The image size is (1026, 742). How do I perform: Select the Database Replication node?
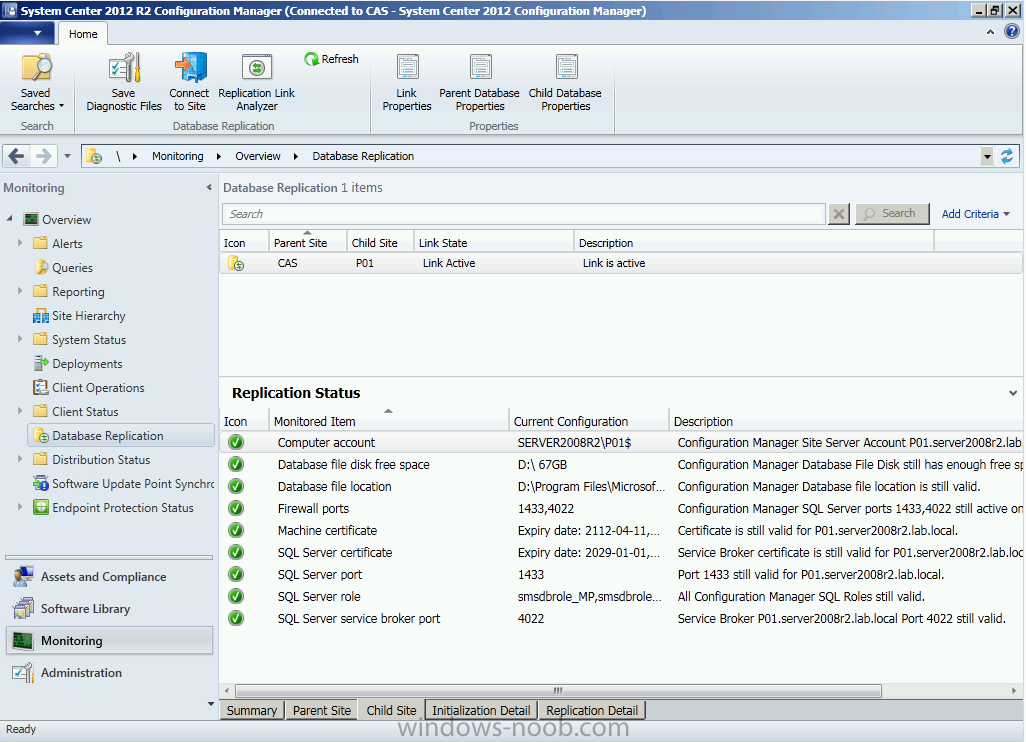[122, 436]
